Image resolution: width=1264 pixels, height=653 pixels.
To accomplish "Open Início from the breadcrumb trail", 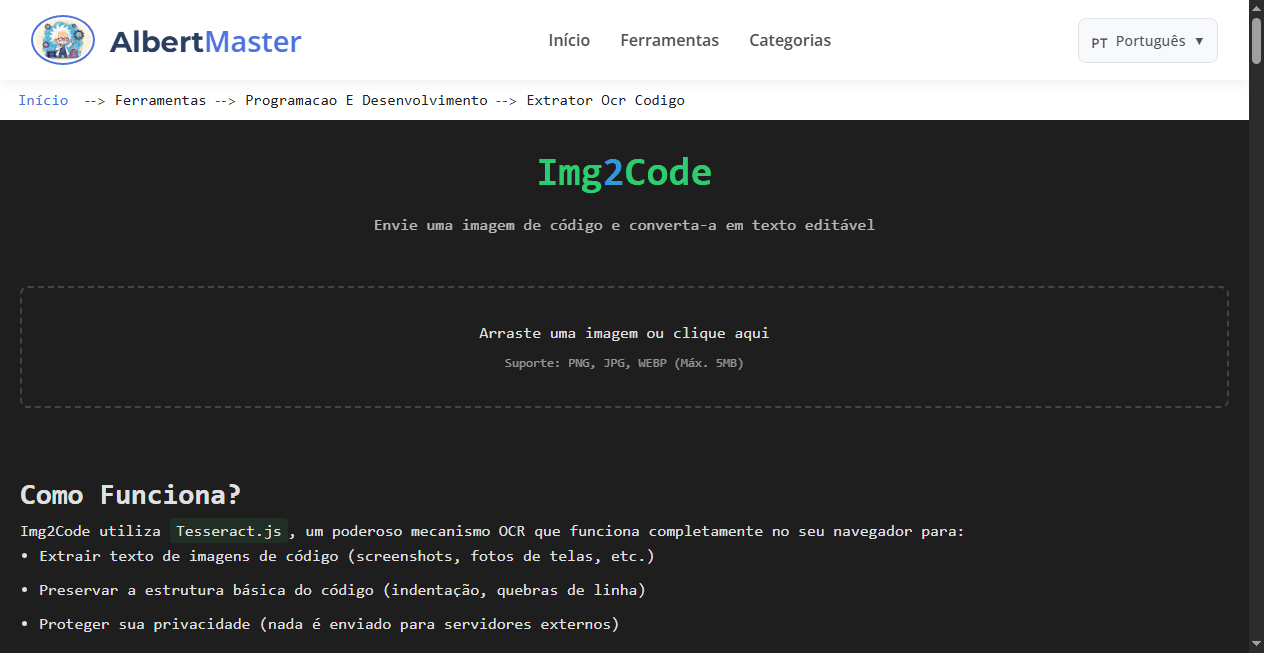I will click(43, 100).
